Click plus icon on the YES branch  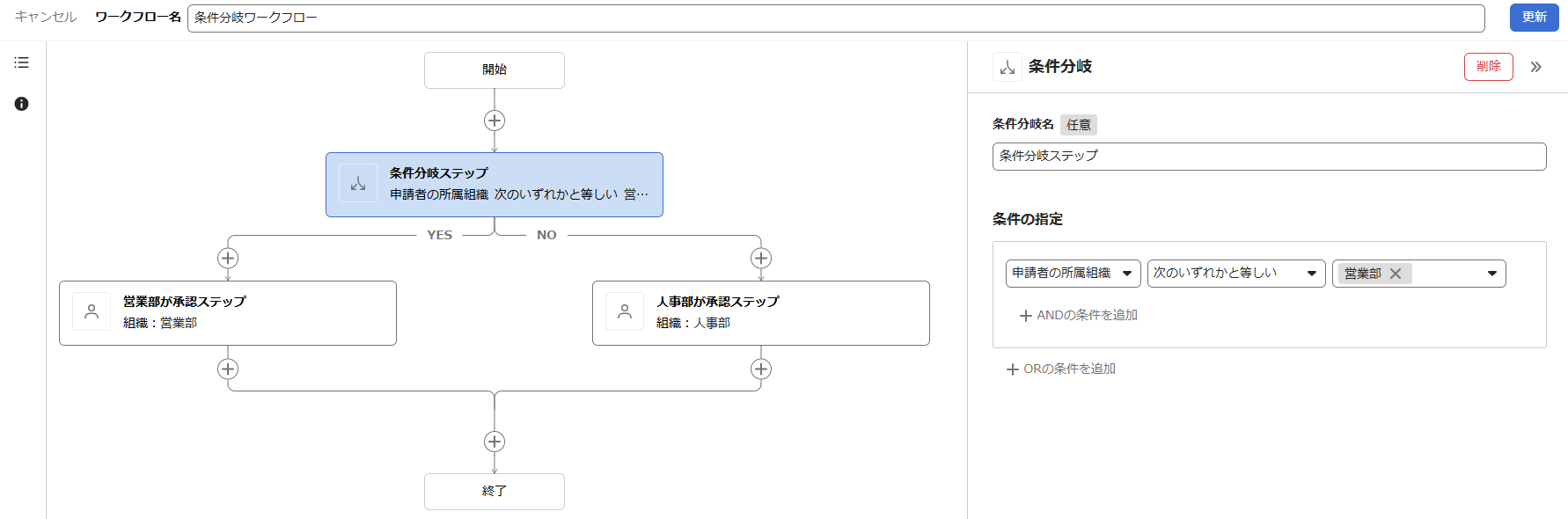pyautogui.click(x=228, y=258)
